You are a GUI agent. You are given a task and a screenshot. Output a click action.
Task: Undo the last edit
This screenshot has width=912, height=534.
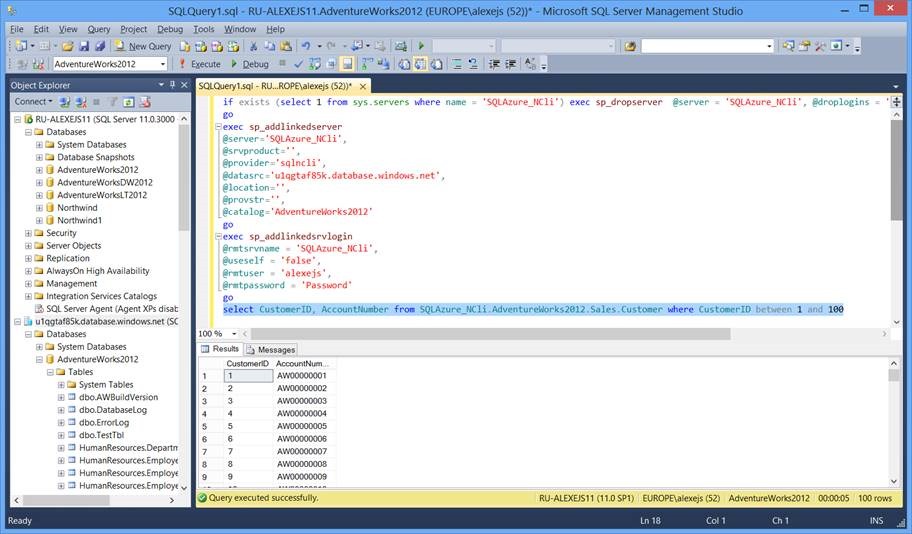[x=305, y=46]
